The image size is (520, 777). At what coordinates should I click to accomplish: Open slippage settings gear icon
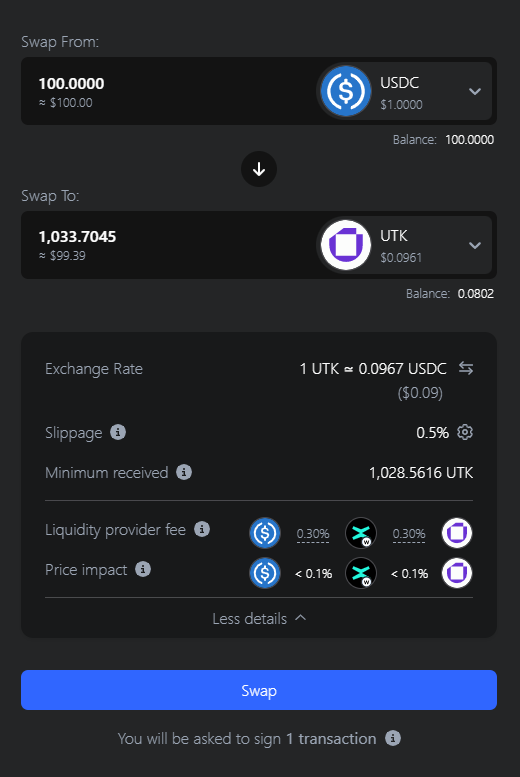point(464,432)
